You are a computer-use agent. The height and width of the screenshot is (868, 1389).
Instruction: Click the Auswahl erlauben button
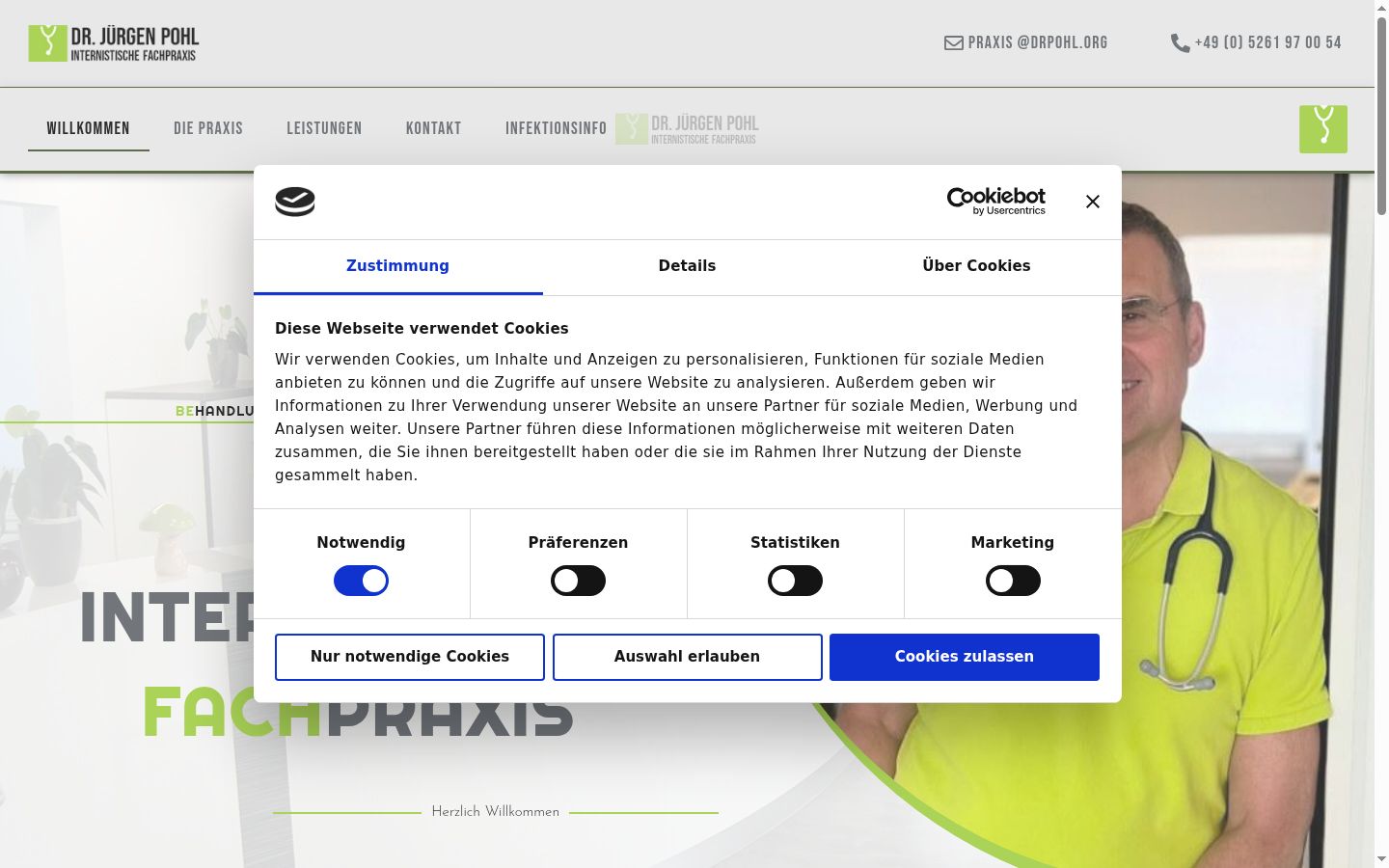pyautogui.click(x=688, y=657)
